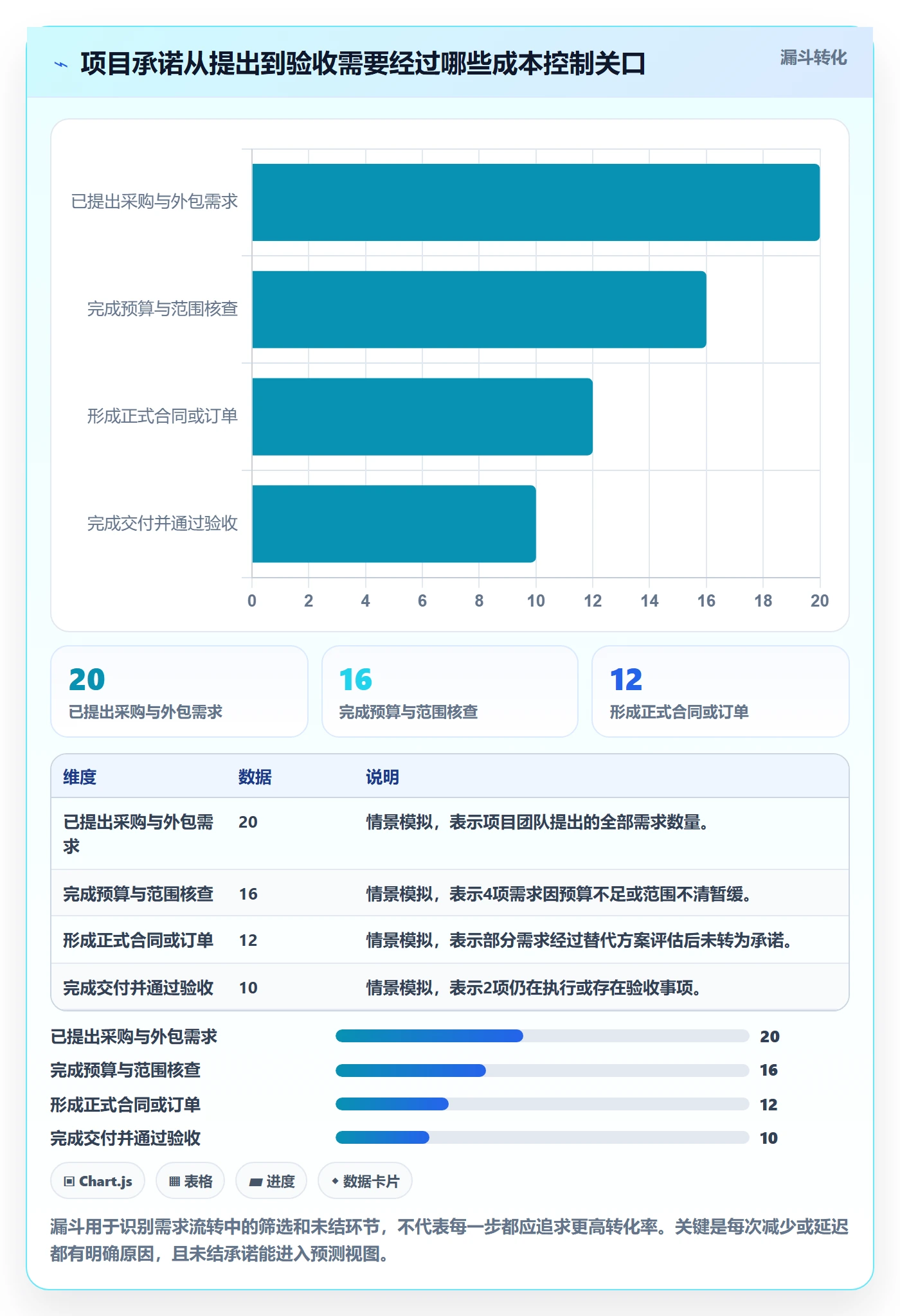The width and height of the screenshot is (900, 1316).
Task: Click the footer note paragraph about 漏斗
Action: click(x=449, y=1240)
